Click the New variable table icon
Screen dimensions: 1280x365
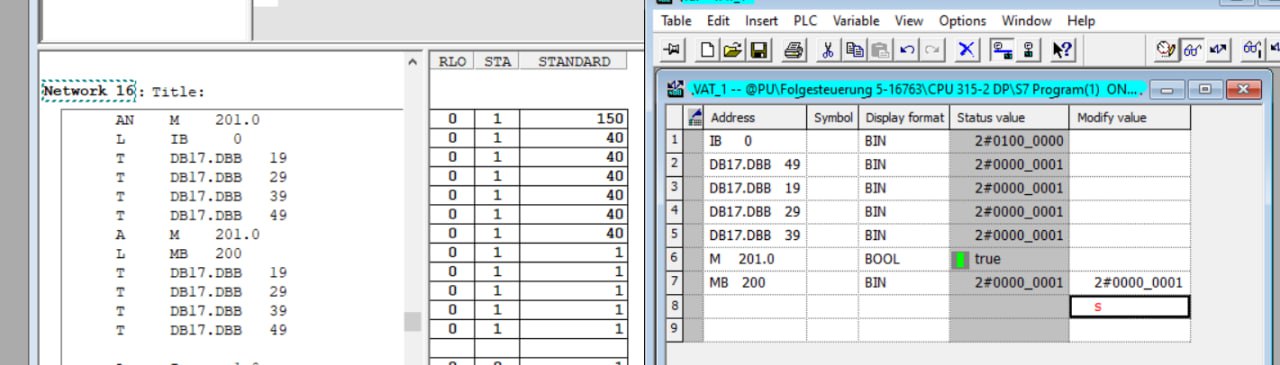(x=708, y=49)
